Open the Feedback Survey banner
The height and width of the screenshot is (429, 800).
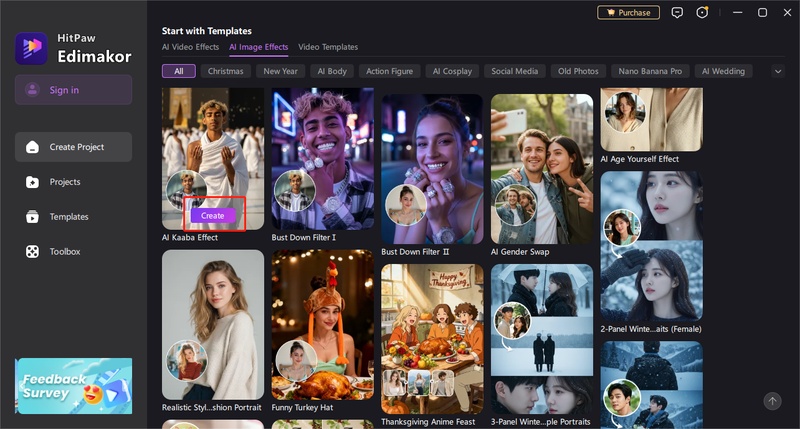pyautogui.click(x=73, y=386)
